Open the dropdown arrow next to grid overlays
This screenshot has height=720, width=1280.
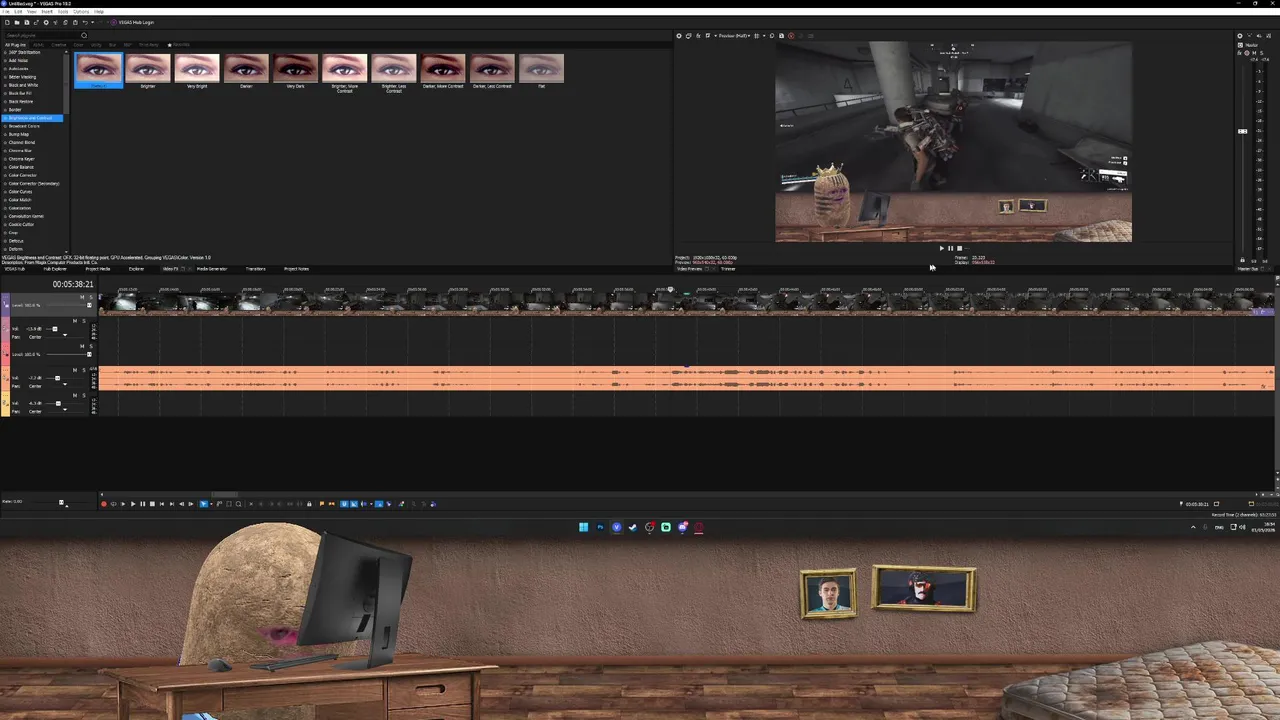pyautogui.click(x=764, y=36)
